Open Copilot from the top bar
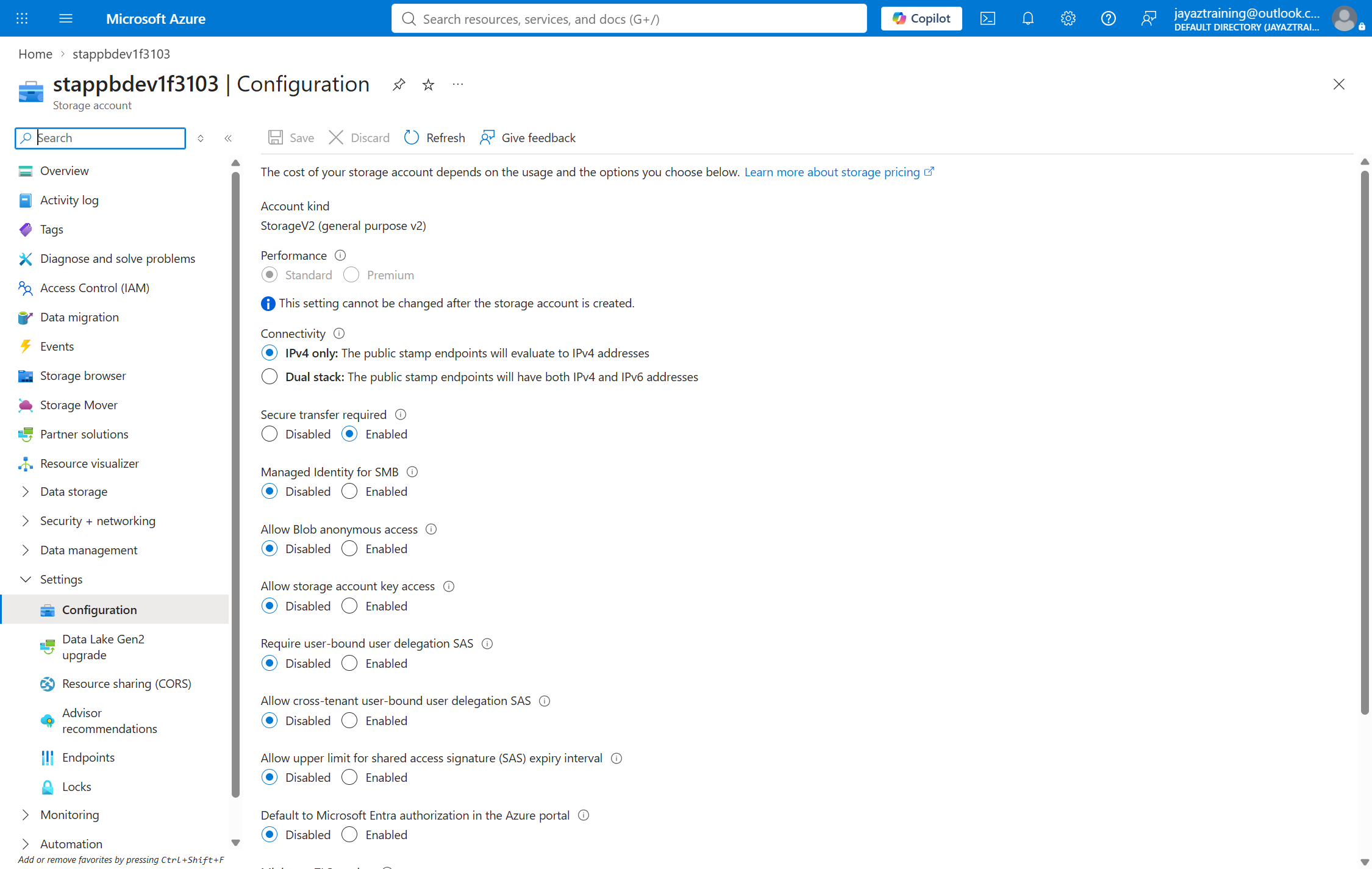Screen dimensions: 1372x869 (921, 18)
